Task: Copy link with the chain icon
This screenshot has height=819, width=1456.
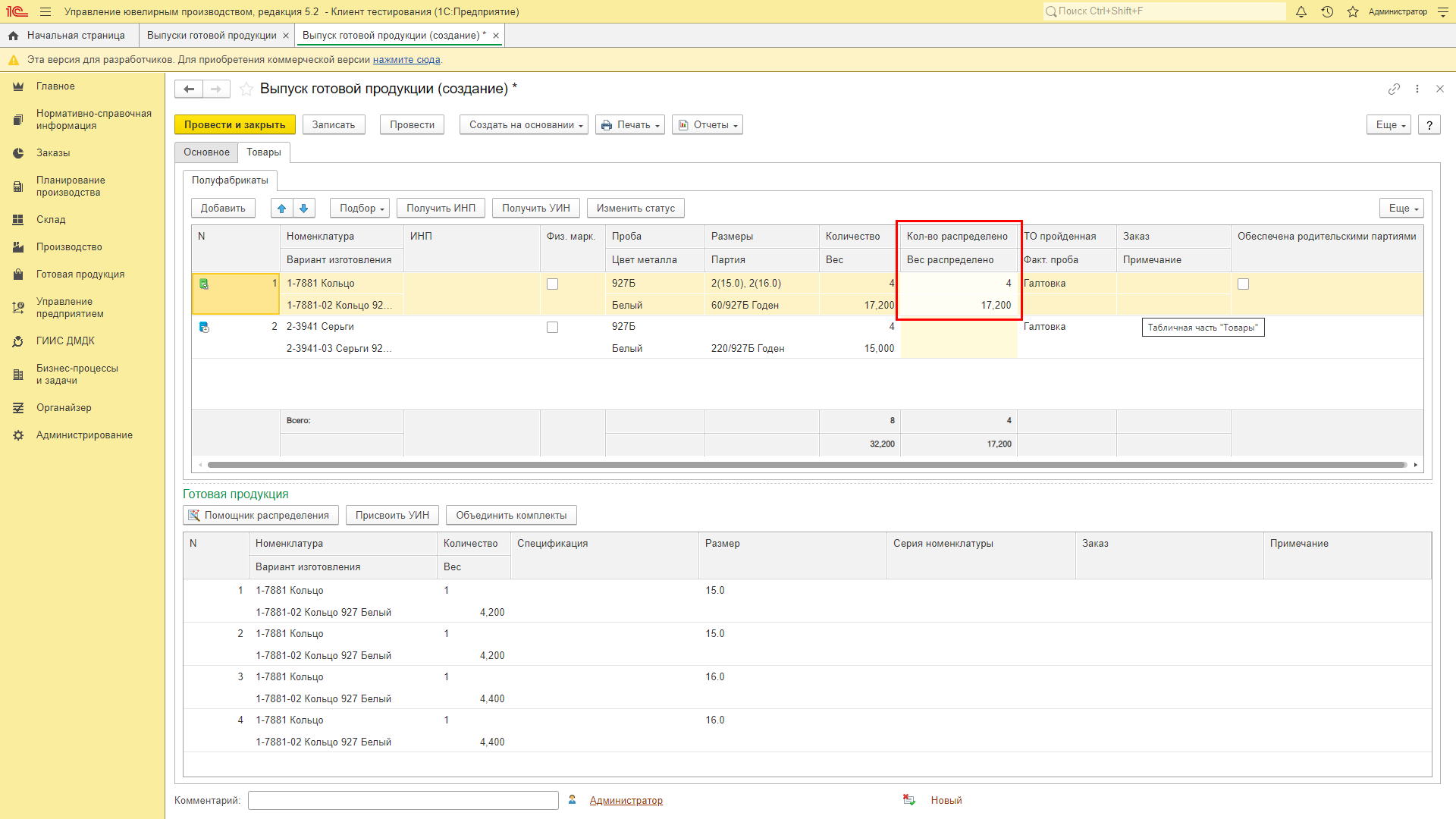Action: tap(1394, 89)
